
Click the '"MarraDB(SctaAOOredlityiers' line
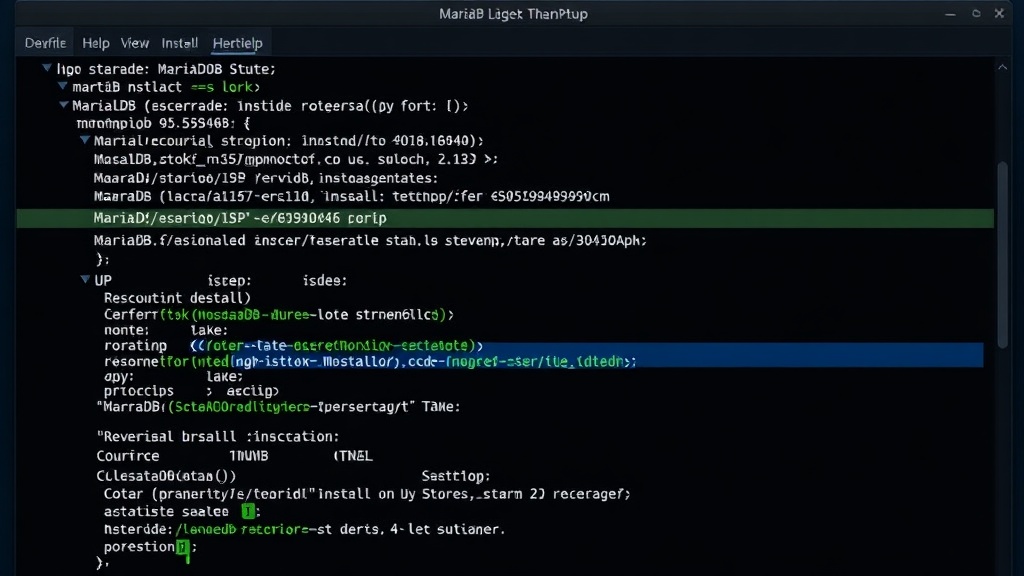(x=278, y=407)
